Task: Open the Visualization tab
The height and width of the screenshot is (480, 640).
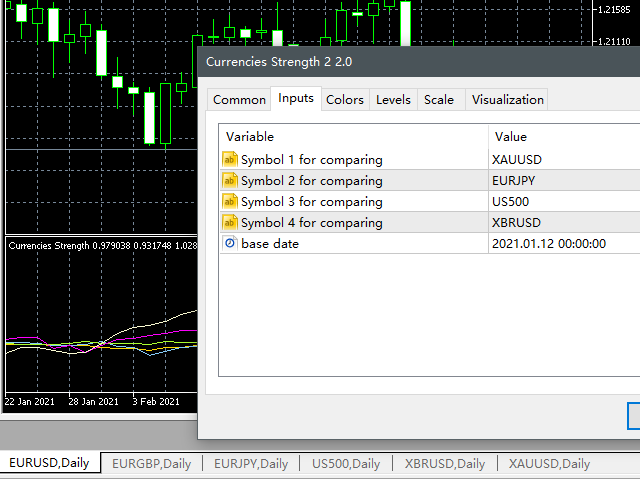Action: pyautogui.click(x=507, y=99)
